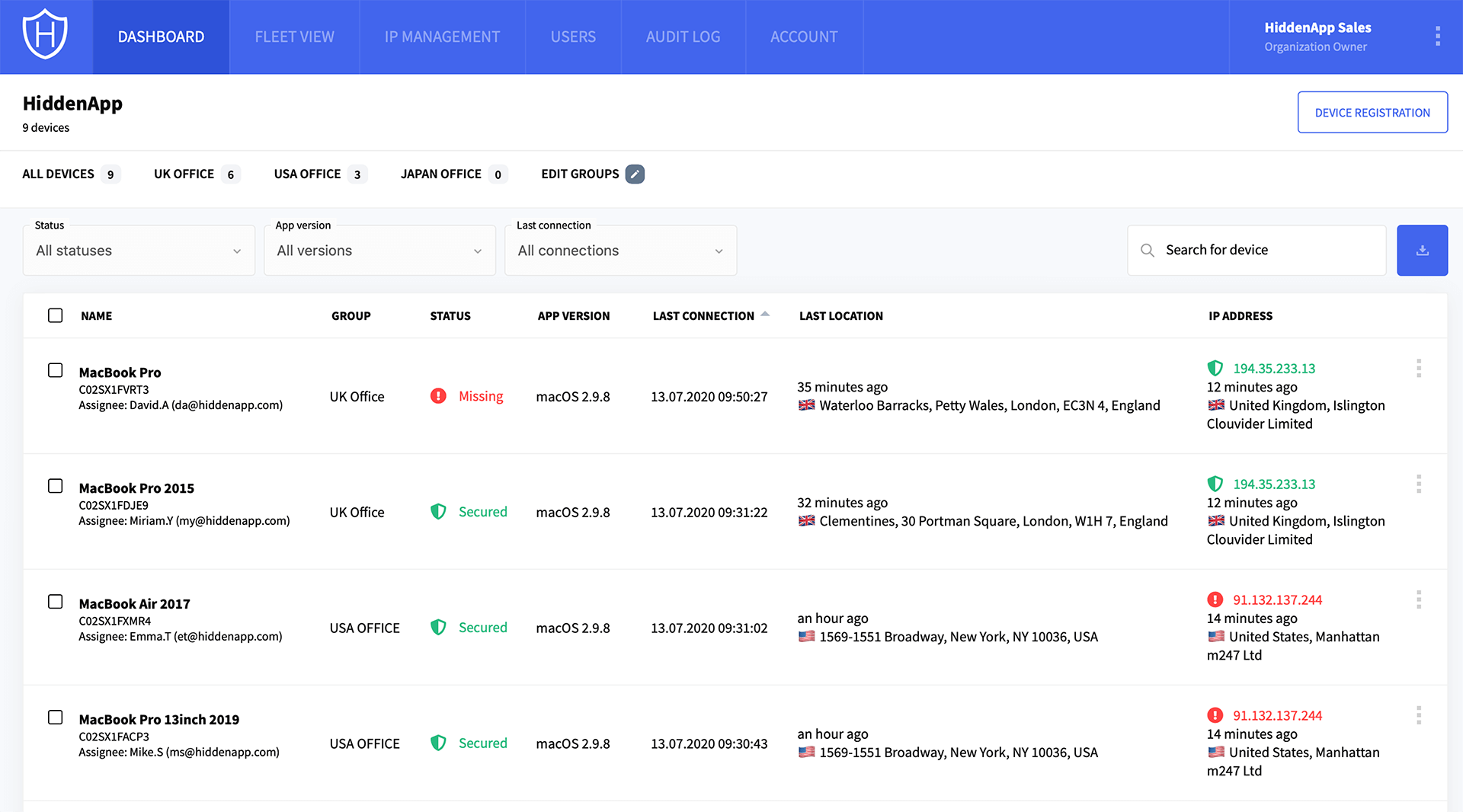The image size is (1463, 812).
Task: Open row actions menu for MacBook Pro
Action: [x=1419, y=368]
